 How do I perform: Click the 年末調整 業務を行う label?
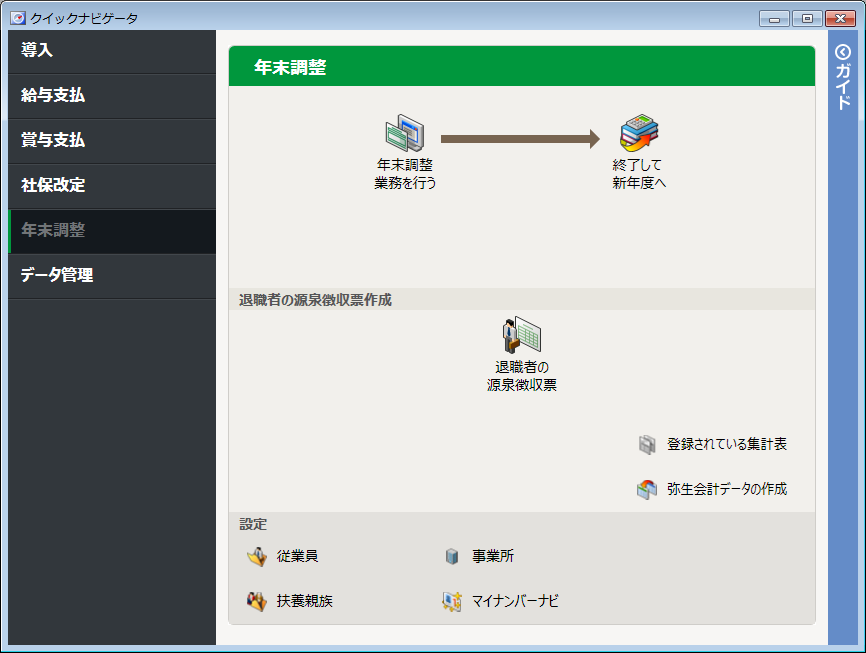405,174
